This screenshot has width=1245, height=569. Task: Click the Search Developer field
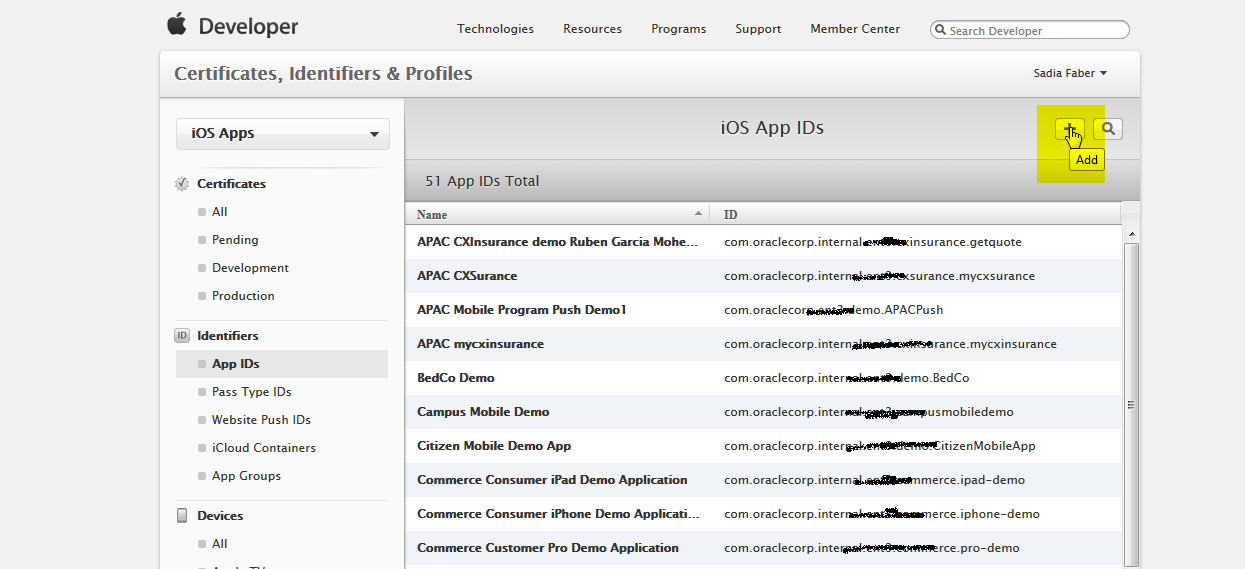coord(1030,30)
